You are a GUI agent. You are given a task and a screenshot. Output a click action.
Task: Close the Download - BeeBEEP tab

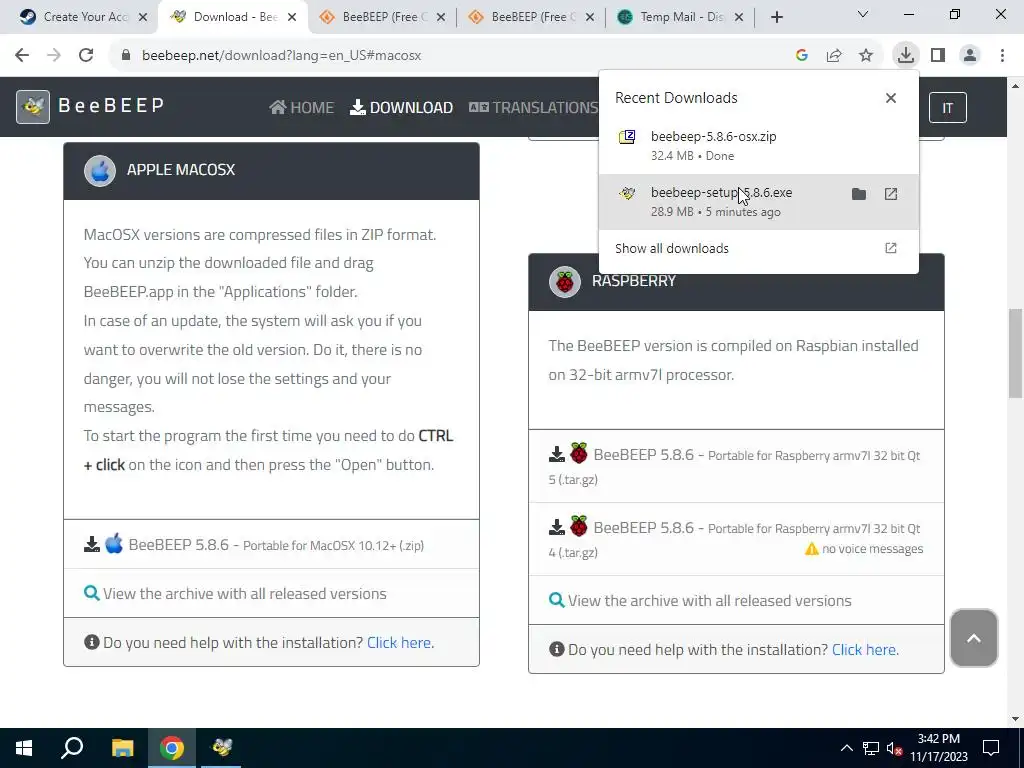[x=292, y=17]
